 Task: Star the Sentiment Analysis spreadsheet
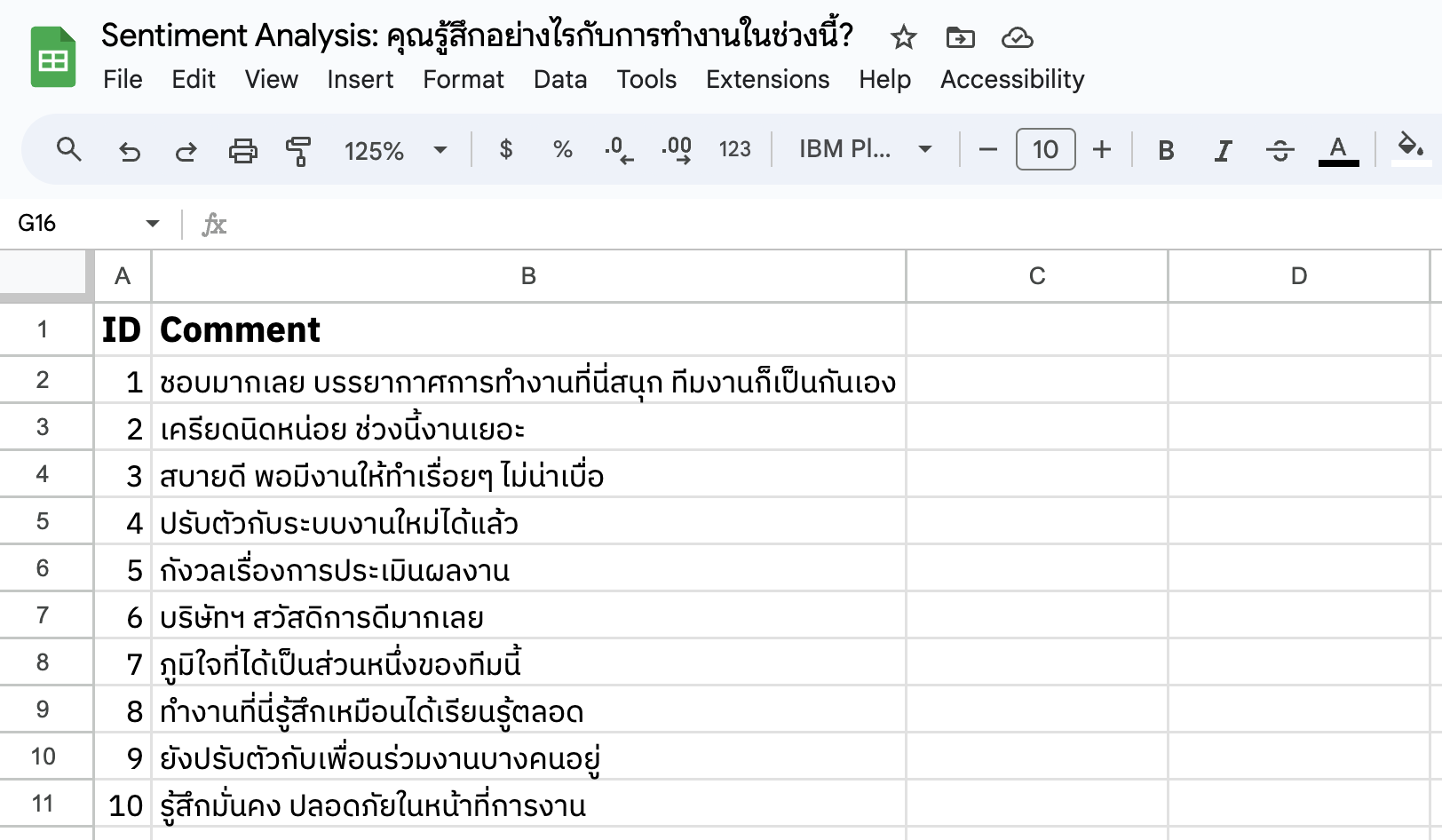click(x=902, y=37)
